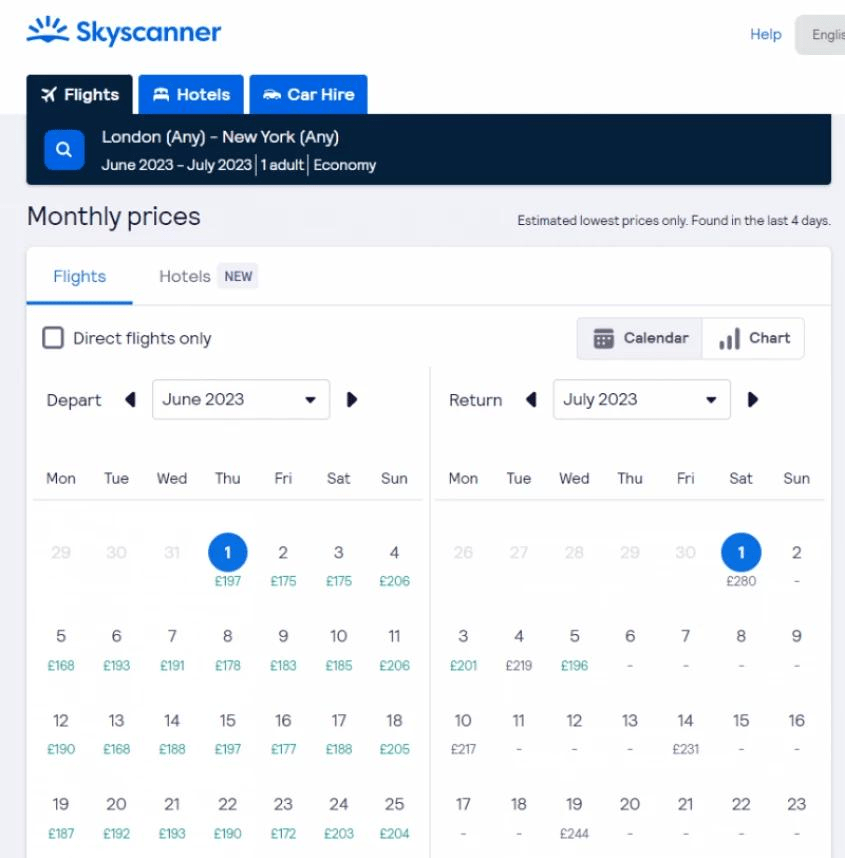Go to next return month arrow
Screen dimensions: 845x858
pyautogui.click(x=753, y=400)
